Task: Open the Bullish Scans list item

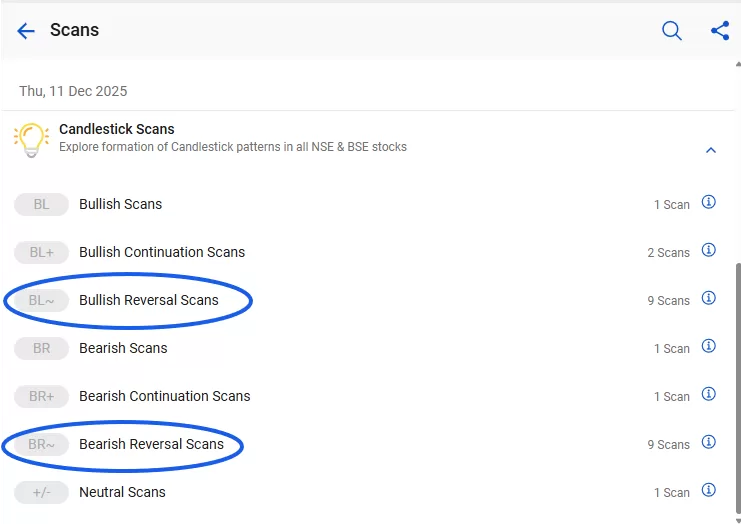Action: click(x=121, y=204)
